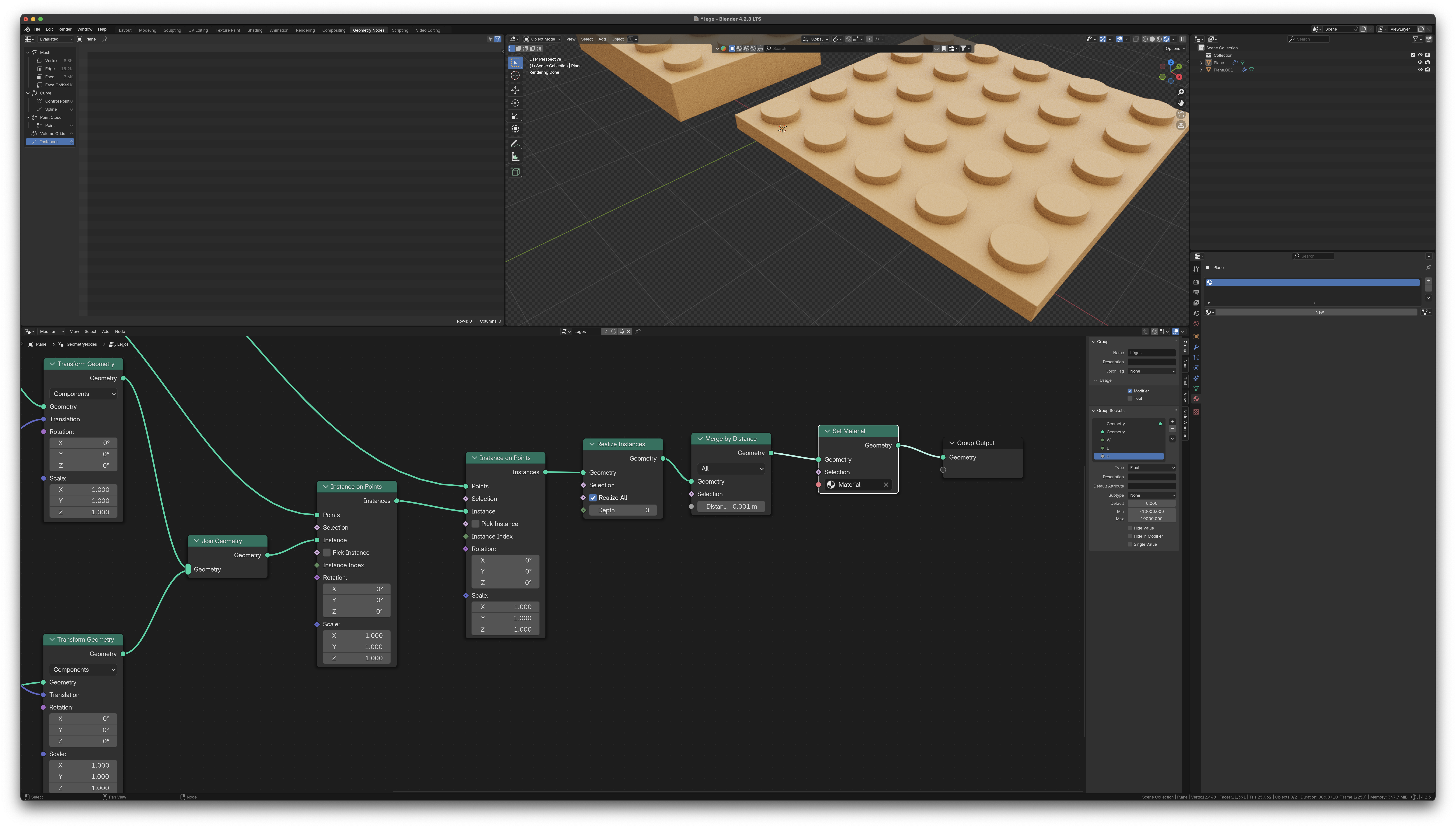
Task: Open the Render menu
Action: point(65,29)
